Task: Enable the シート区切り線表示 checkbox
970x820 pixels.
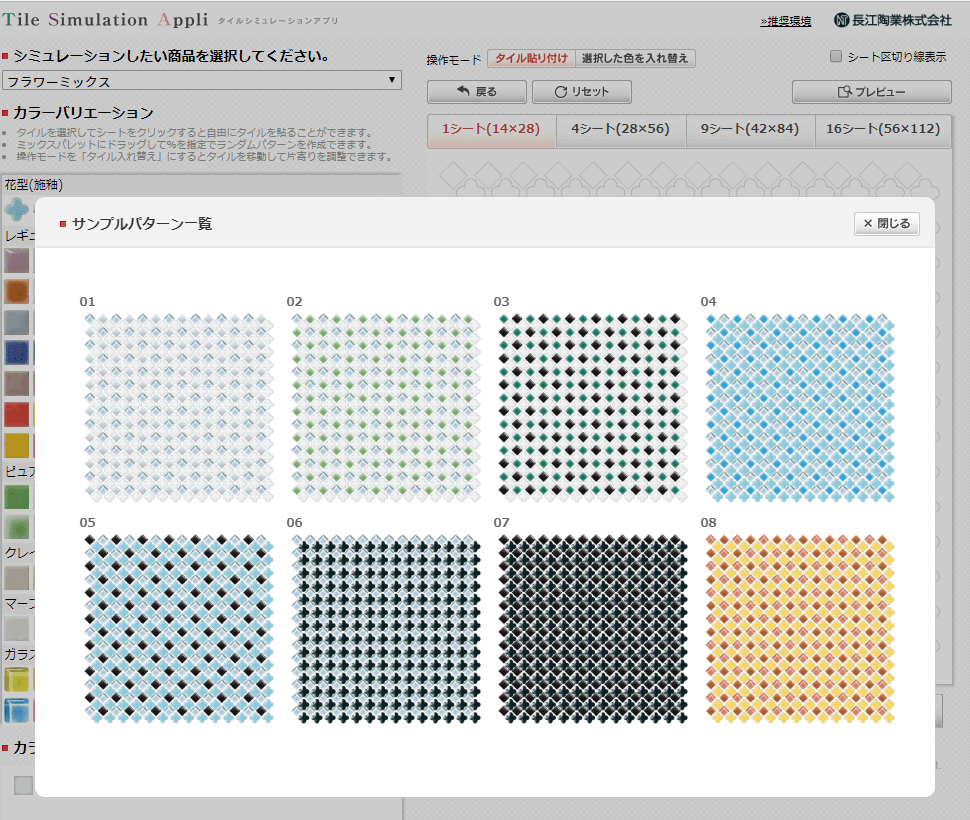Action: [x=836, y=57]
